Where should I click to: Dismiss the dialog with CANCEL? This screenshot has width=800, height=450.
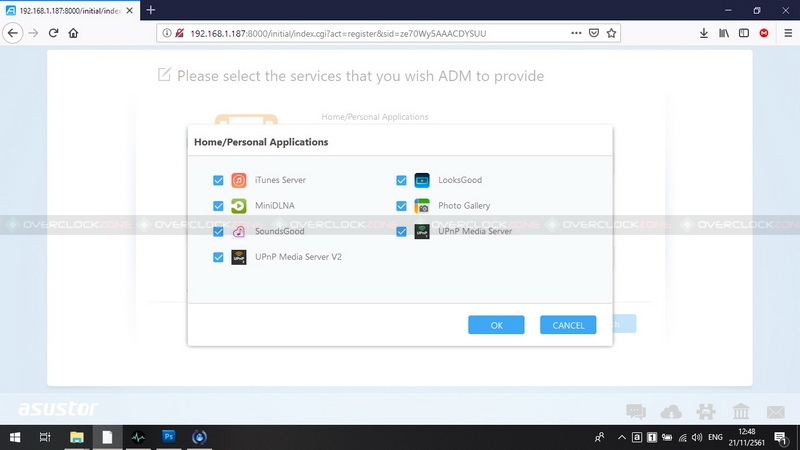568,325
